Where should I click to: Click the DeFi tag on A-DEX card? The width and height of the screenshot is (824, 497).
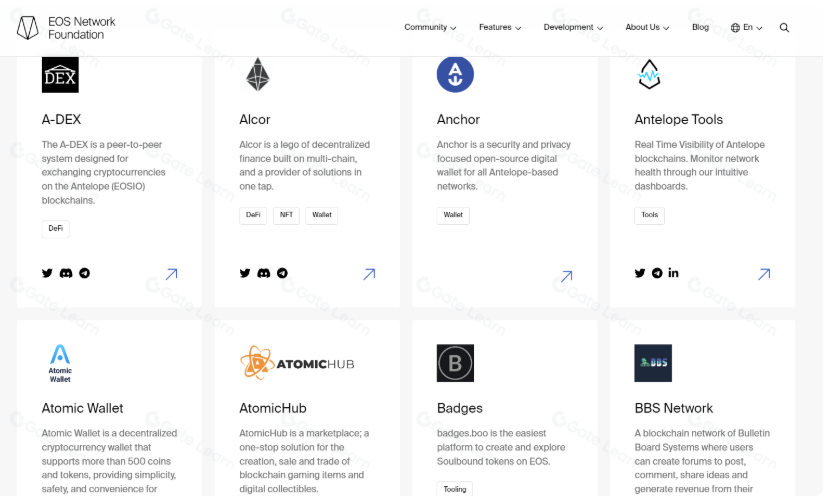56,229
